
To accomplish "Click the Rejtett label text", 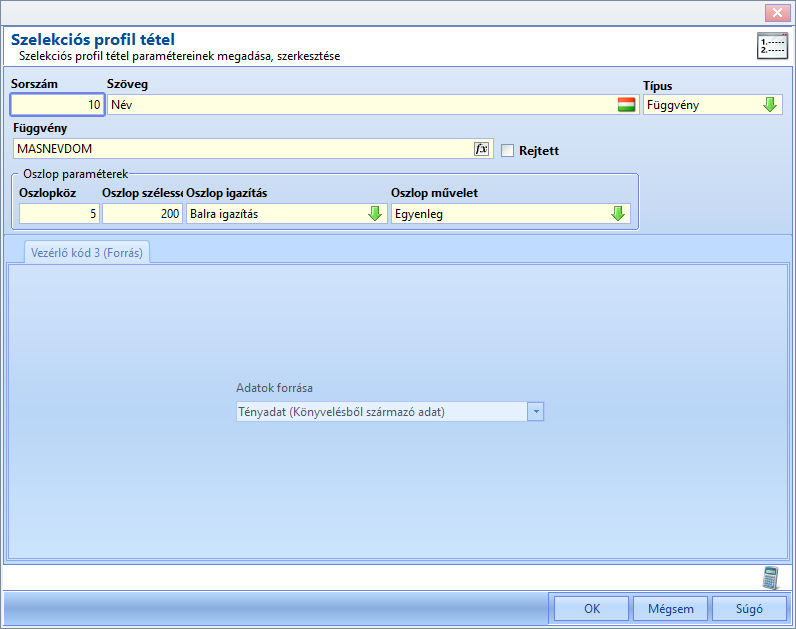I will pos(539,151).
